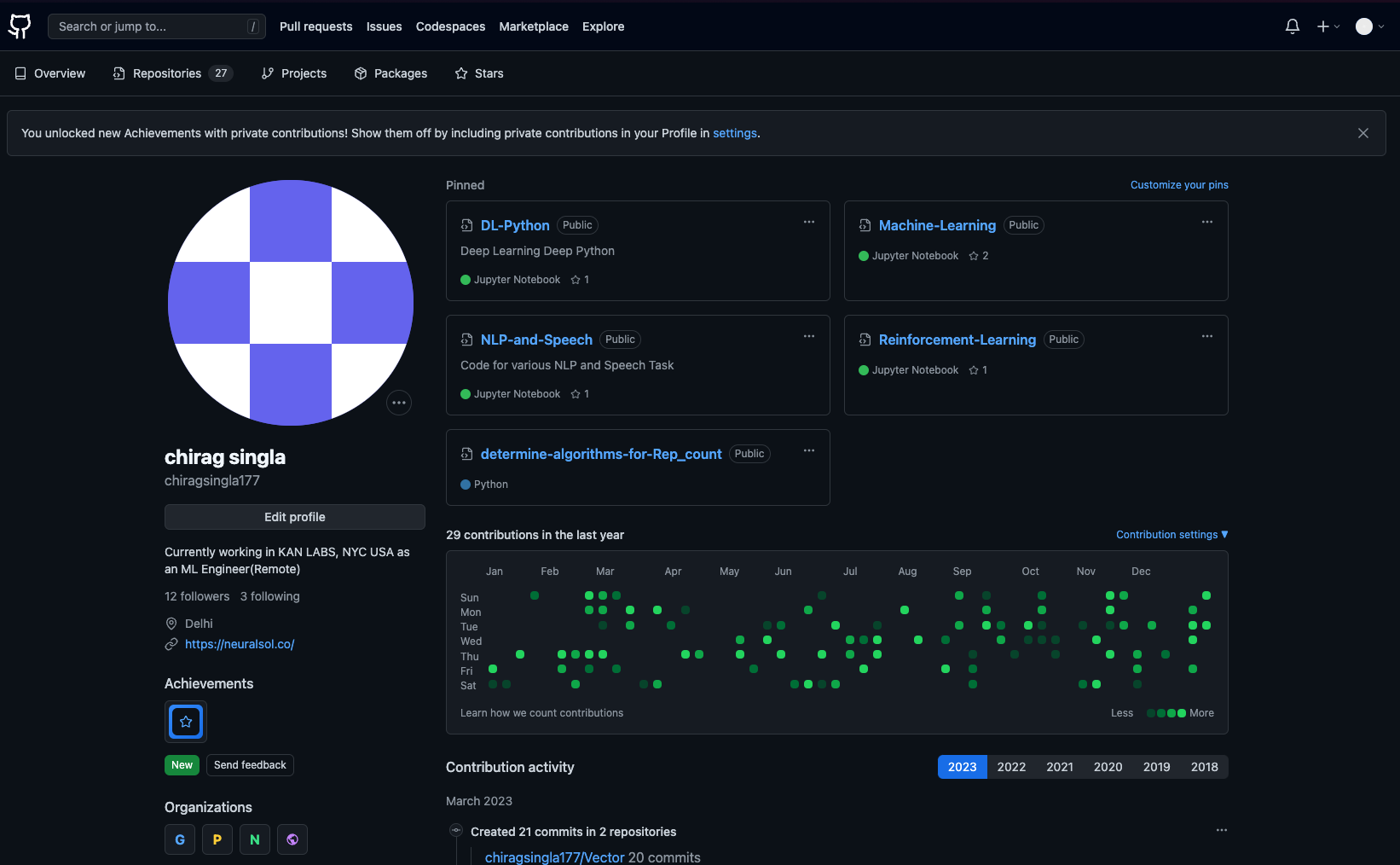
Task: Select 2021 contribution year
Action: point(1060,767)
